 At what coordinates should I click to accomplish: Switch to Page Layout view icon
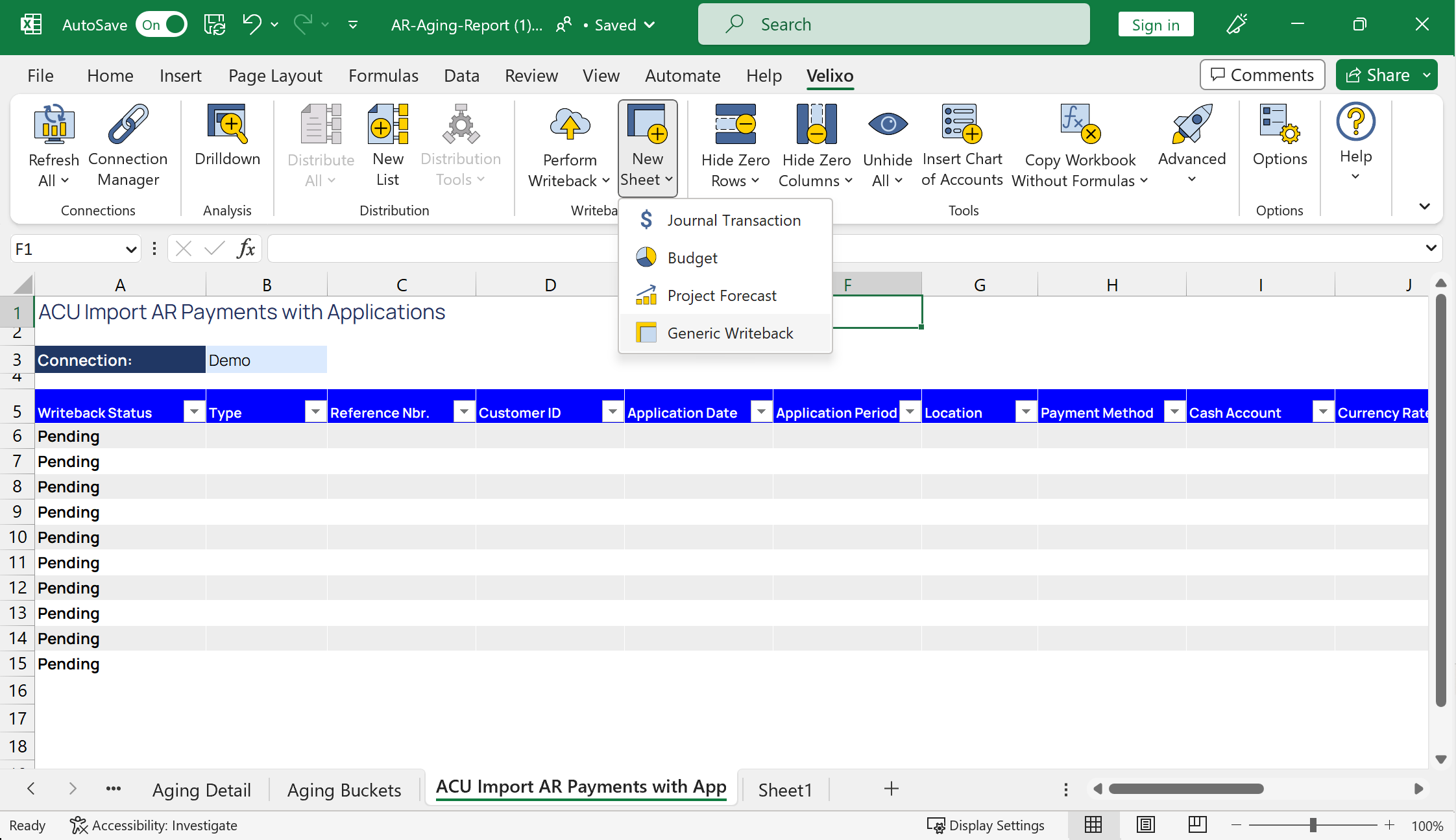(1145, 825)
